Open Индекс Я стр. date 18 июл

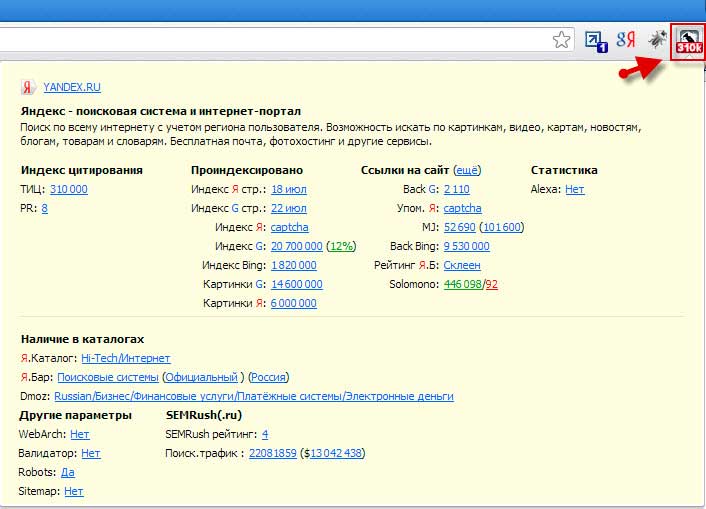[289, 189]
